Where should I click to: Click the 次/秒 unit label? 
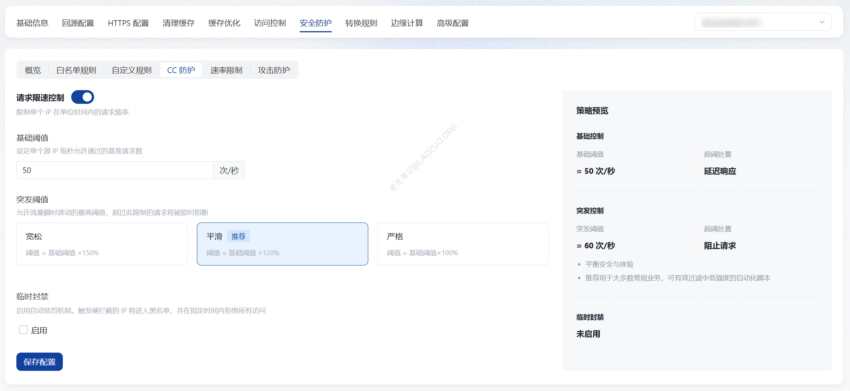229,170
